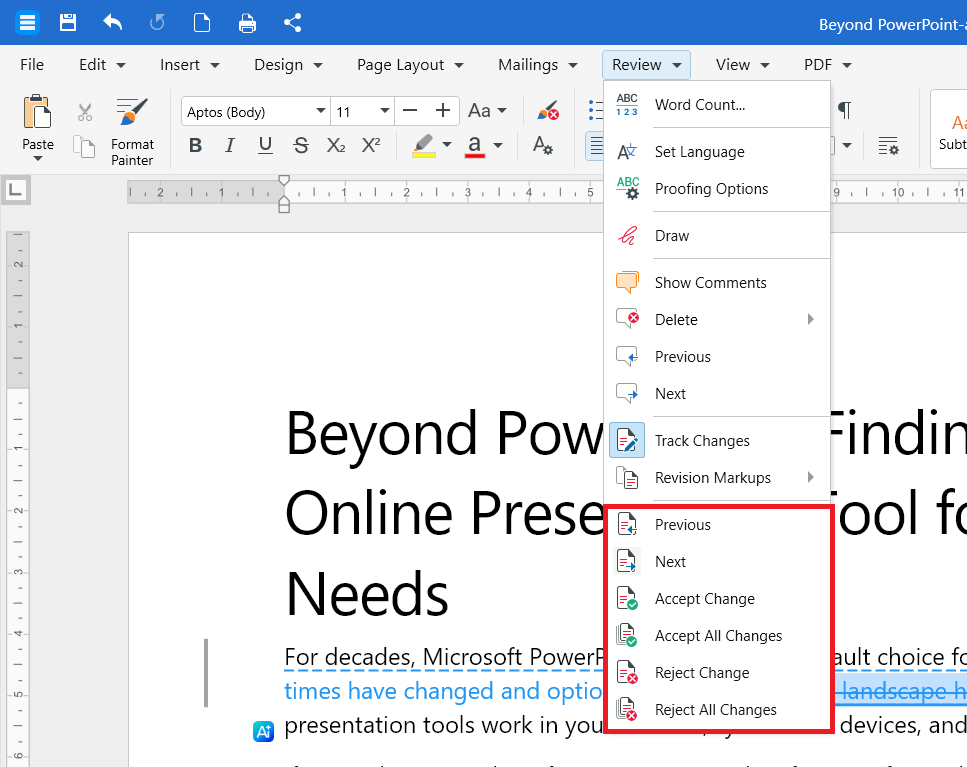Image resolution: width=967 pixels, height=767 pixels.
Task: Apply yellow highlight color
Action: point(424,146)
